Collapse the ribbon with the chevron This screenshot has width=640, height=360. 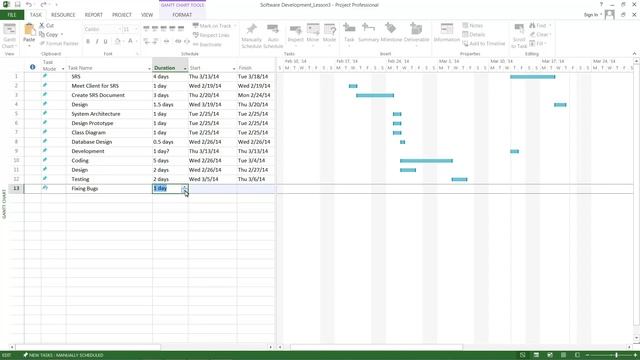coord(634,53)
